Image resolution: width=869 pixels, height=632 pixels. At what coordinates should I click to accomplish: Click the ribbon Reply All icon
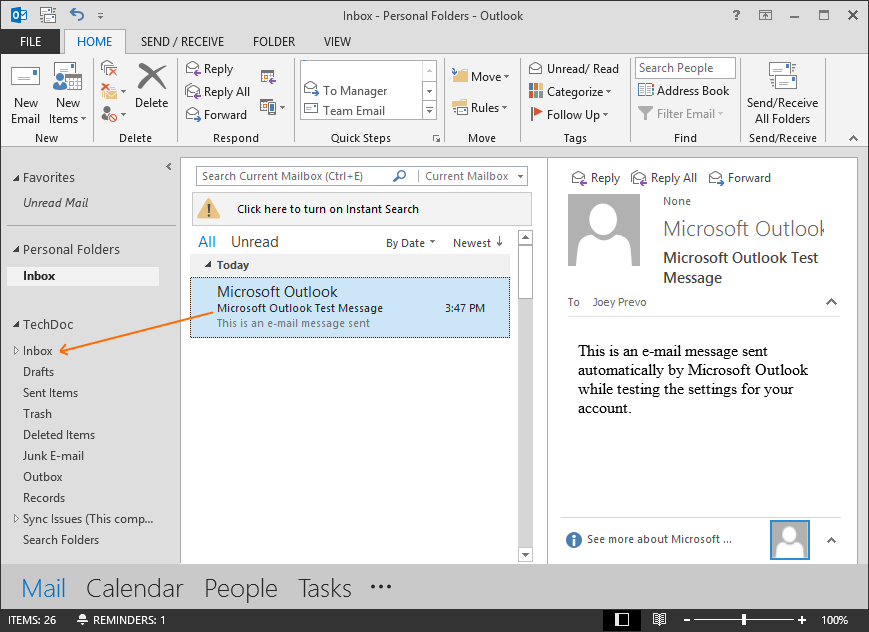(x=193, y=91)
